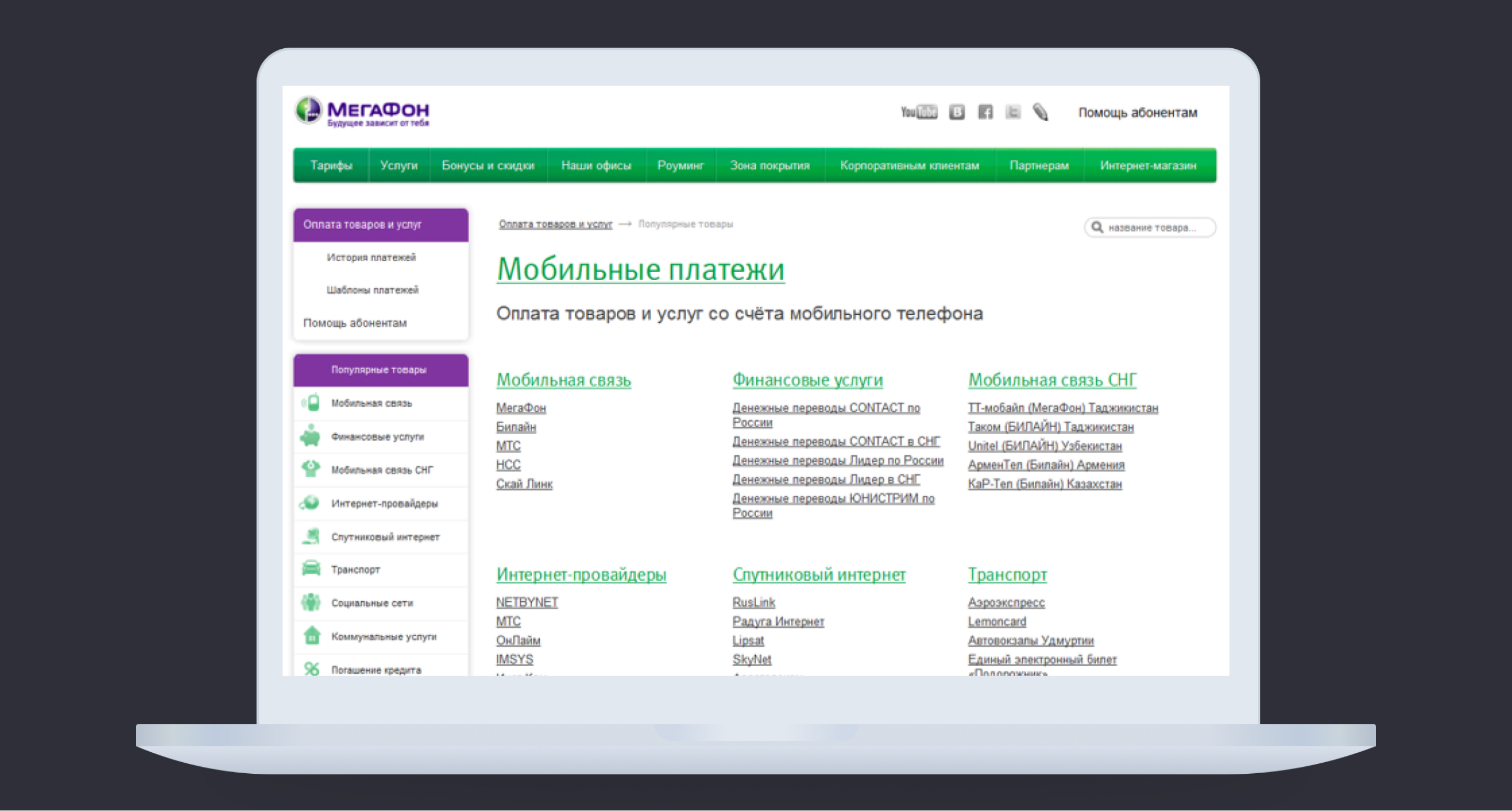Click the Оплата товаров и услуг breadcrumb link
This screenshot has height=811, width=1512.
click(555, 224)
